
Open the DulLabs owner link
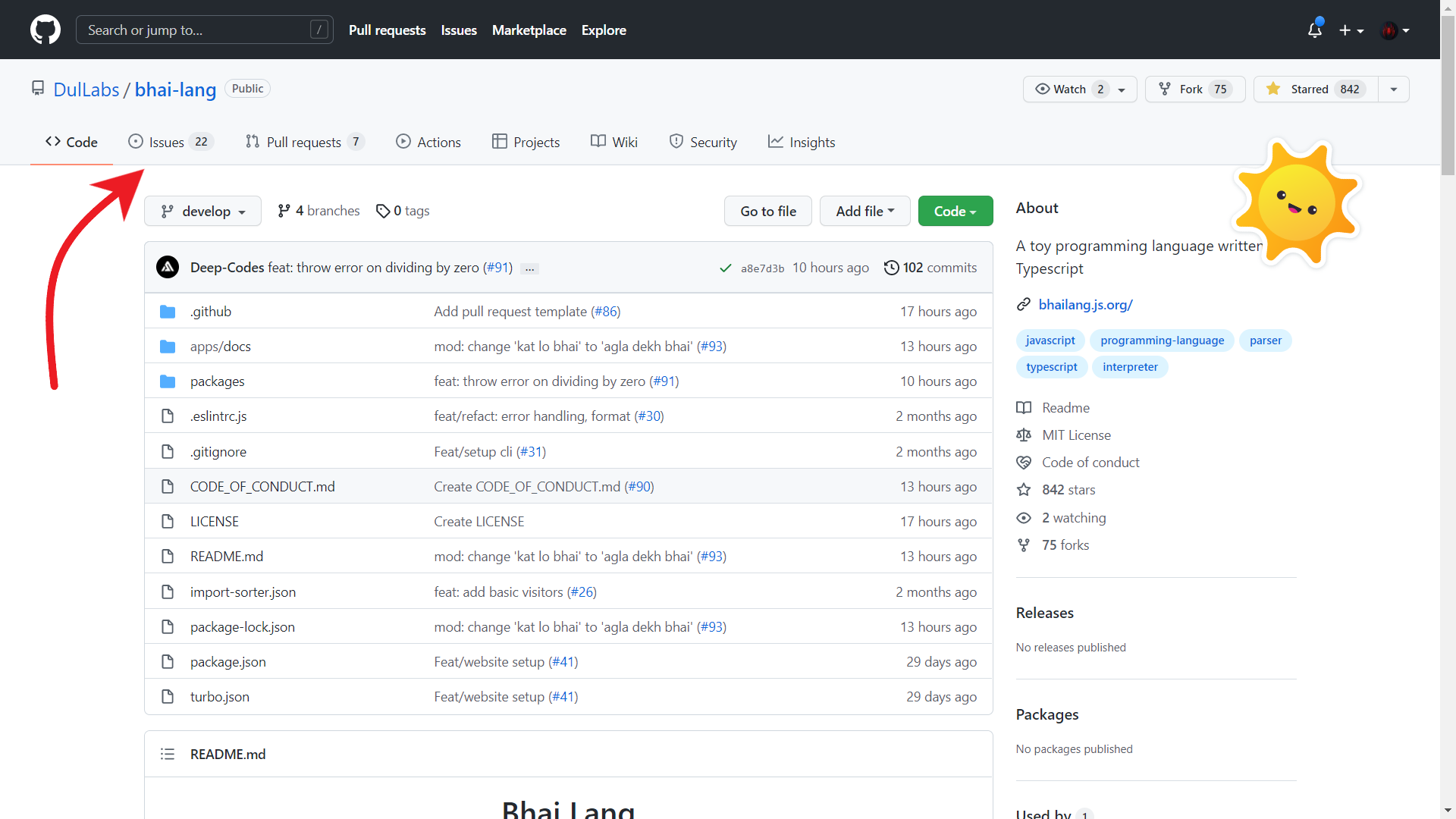click(x=86, y=89)
